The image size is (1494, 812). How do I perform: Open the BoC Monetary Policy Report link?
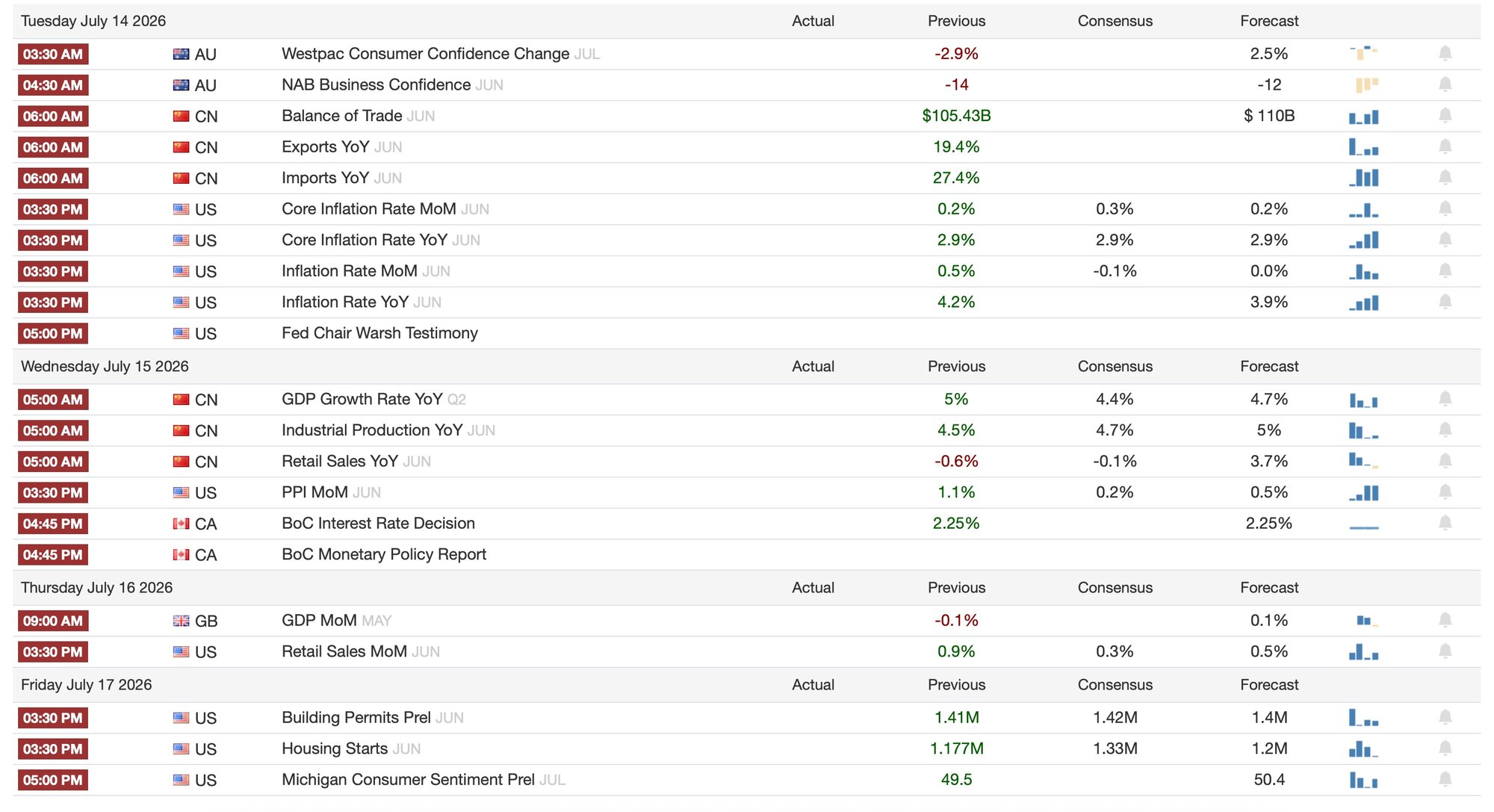point(384,554)
